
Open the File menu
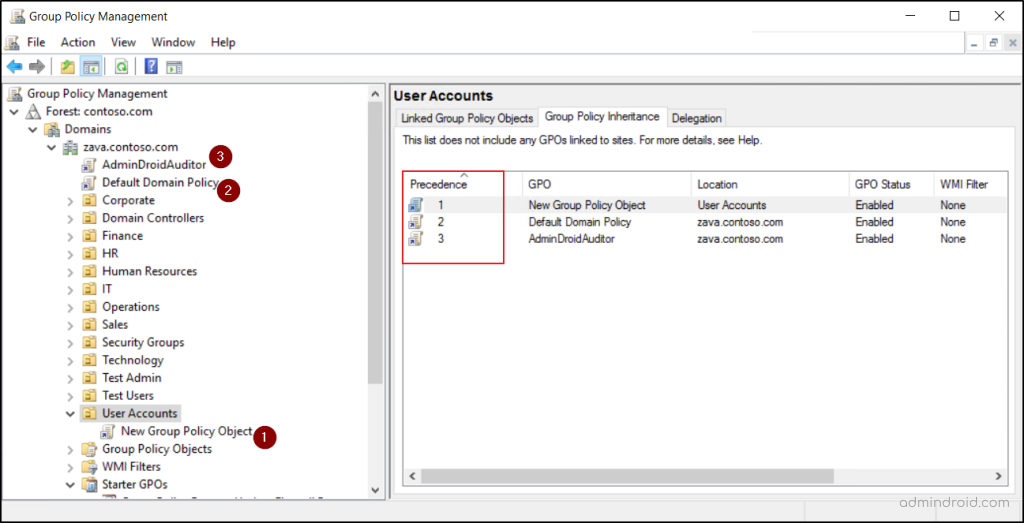click(36, 42)
